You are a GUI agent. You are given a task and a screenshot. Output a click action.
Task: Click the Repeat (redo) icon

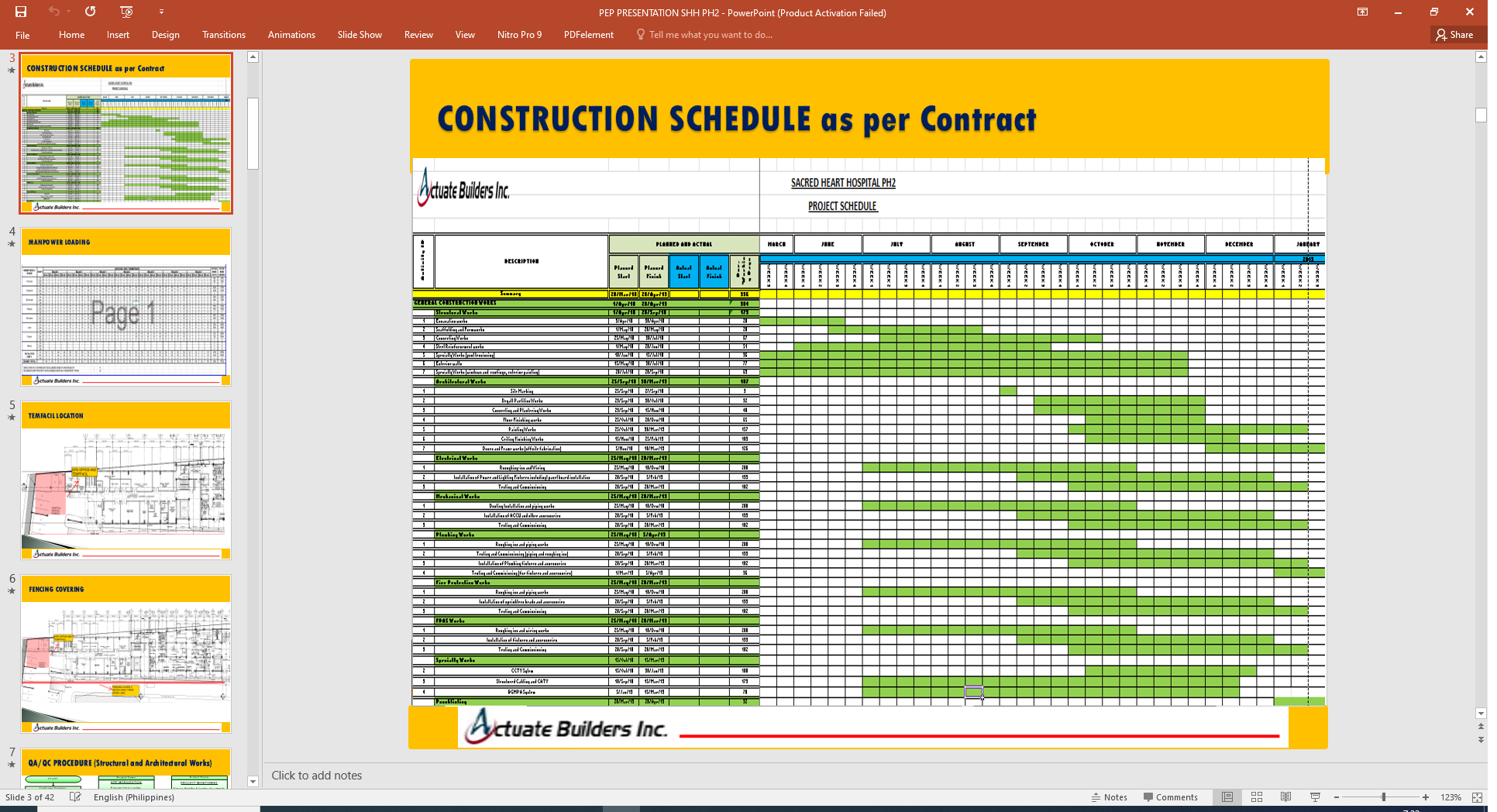[x=91, y=12]
